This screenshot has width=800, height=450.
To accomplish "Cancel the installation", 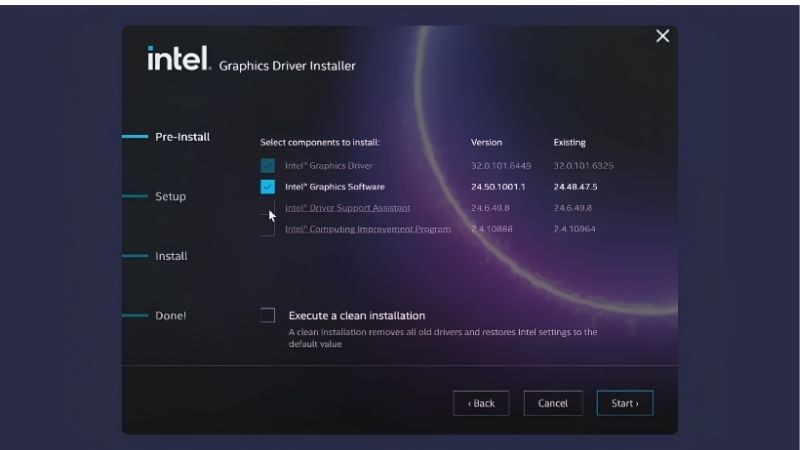I will click(x=553, y=403).
